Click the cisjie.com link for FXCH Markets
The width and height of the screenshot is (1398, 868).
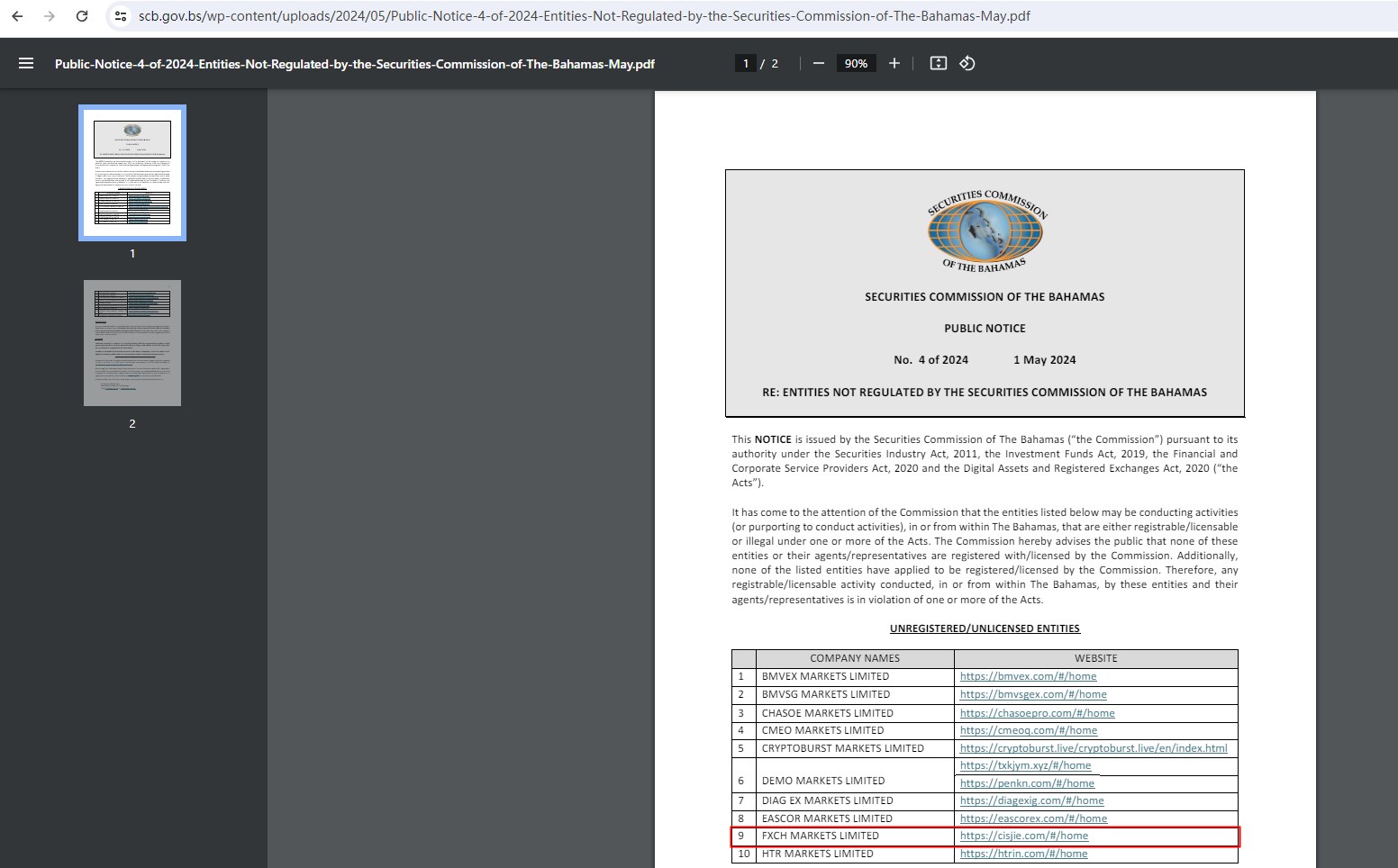(1023, 836)
